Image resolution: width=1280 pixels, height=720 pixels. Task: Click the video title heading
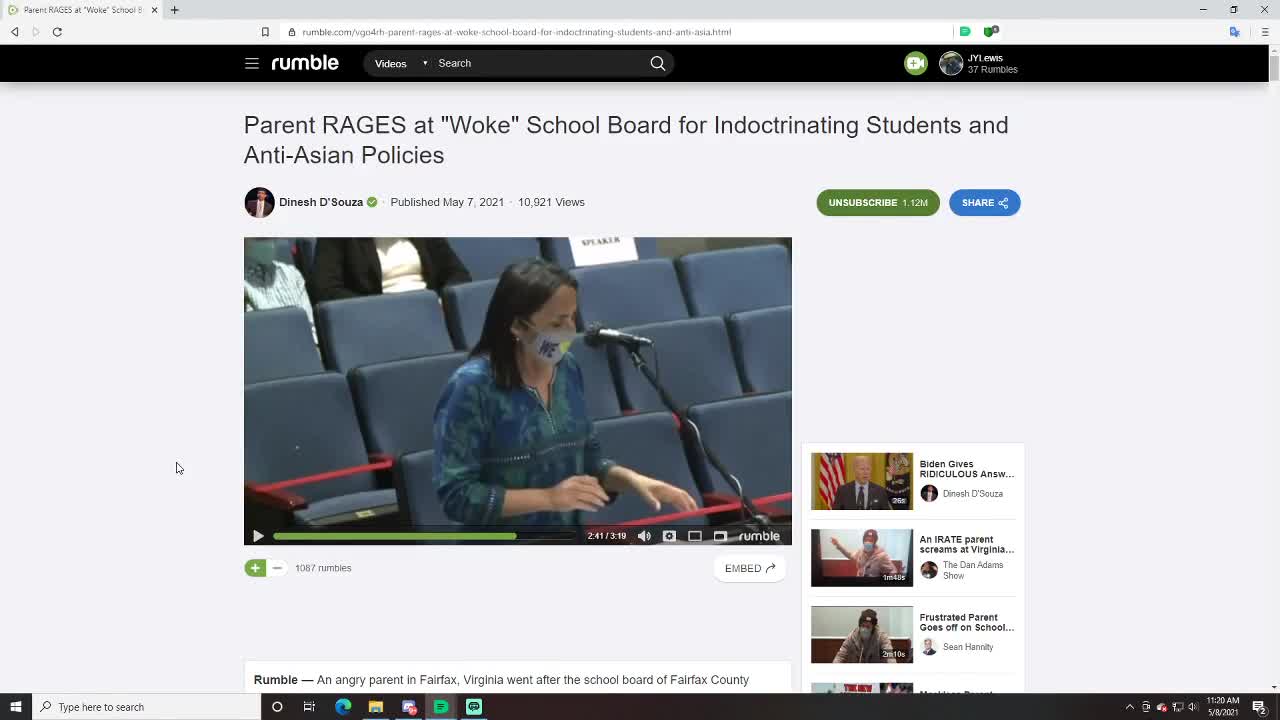626,140
